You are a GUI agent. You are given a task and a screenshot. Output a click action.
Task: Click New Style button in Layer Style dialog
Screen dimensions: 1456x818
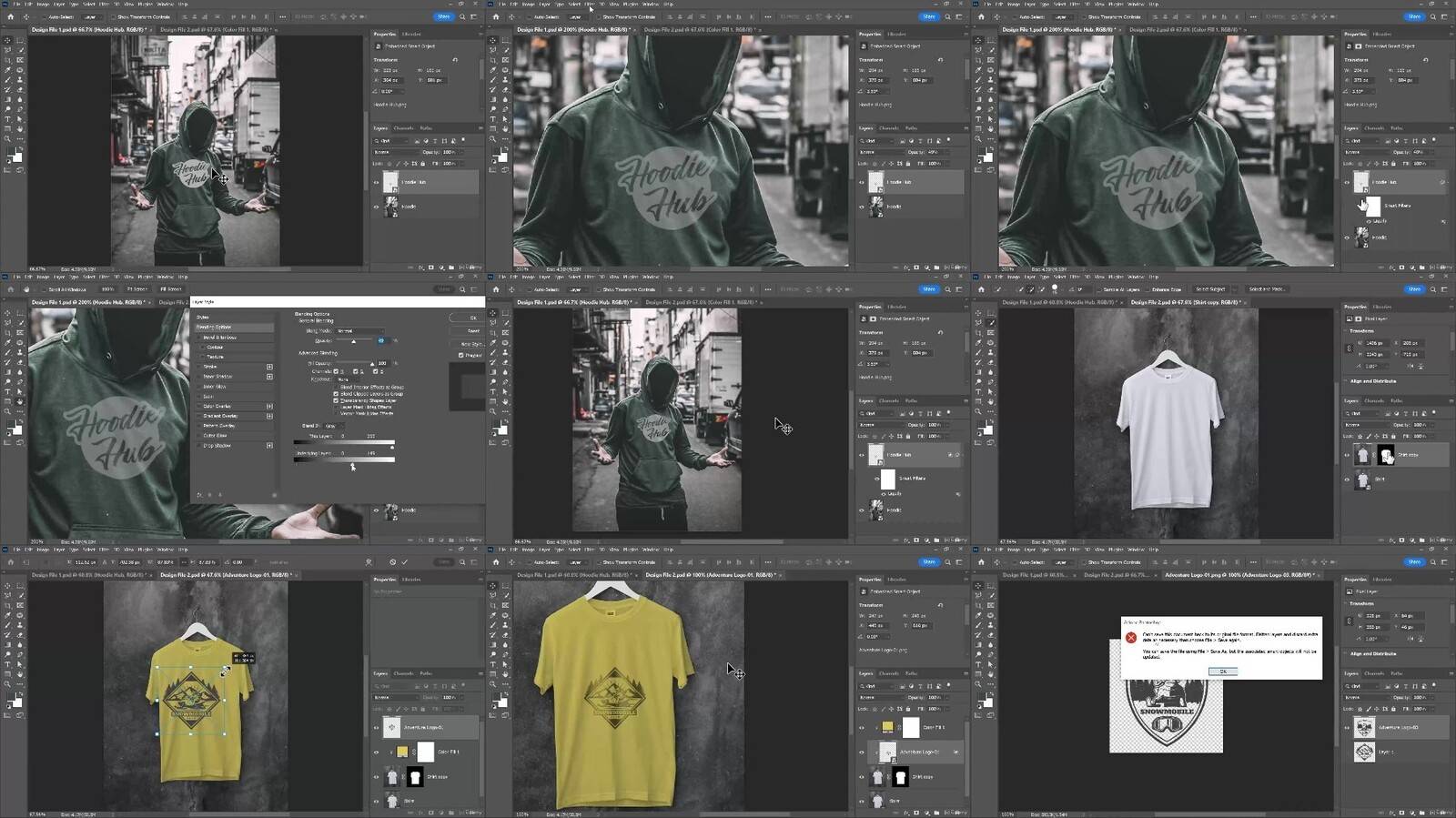(x=470, y=344)
